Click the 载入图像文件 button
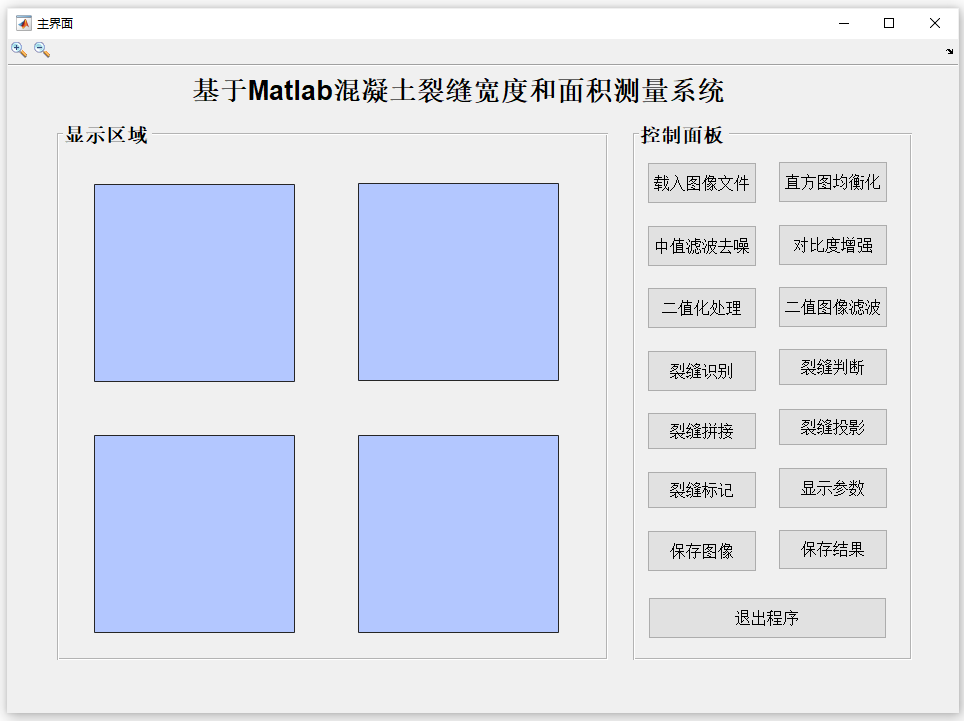This screenshot has height=721, width=964. [701, 183]
